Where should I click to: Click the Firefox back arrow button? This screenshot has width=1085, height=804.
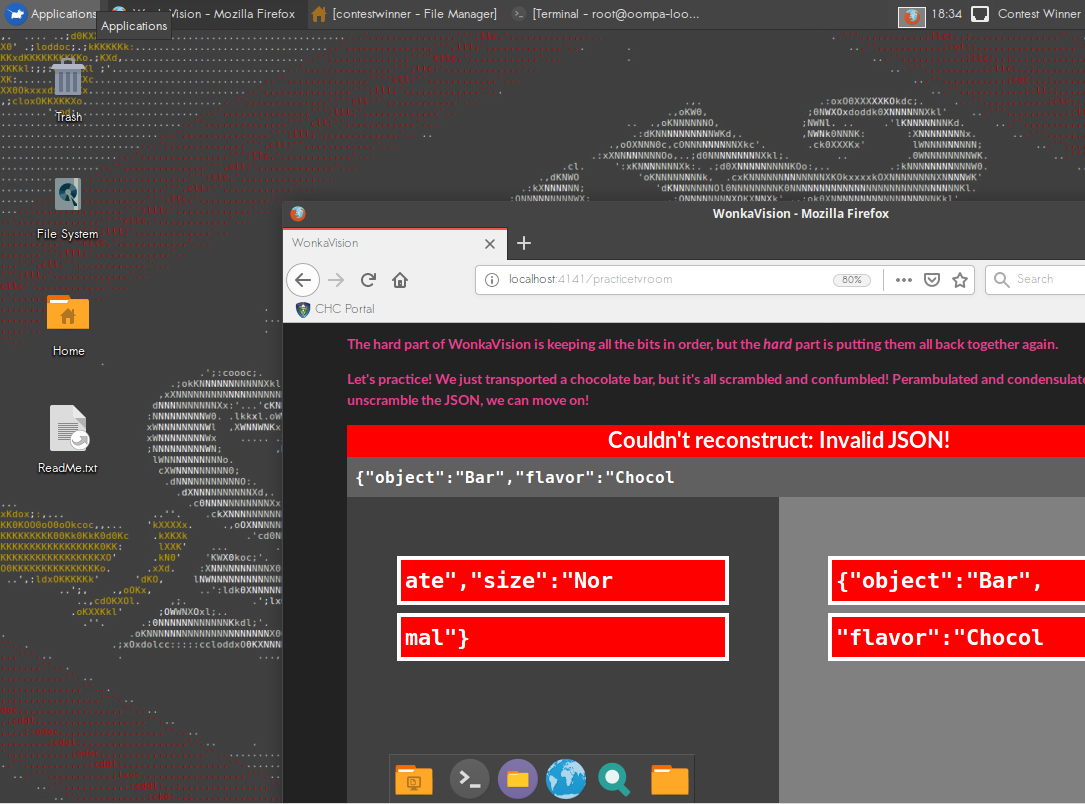(303, 280)
